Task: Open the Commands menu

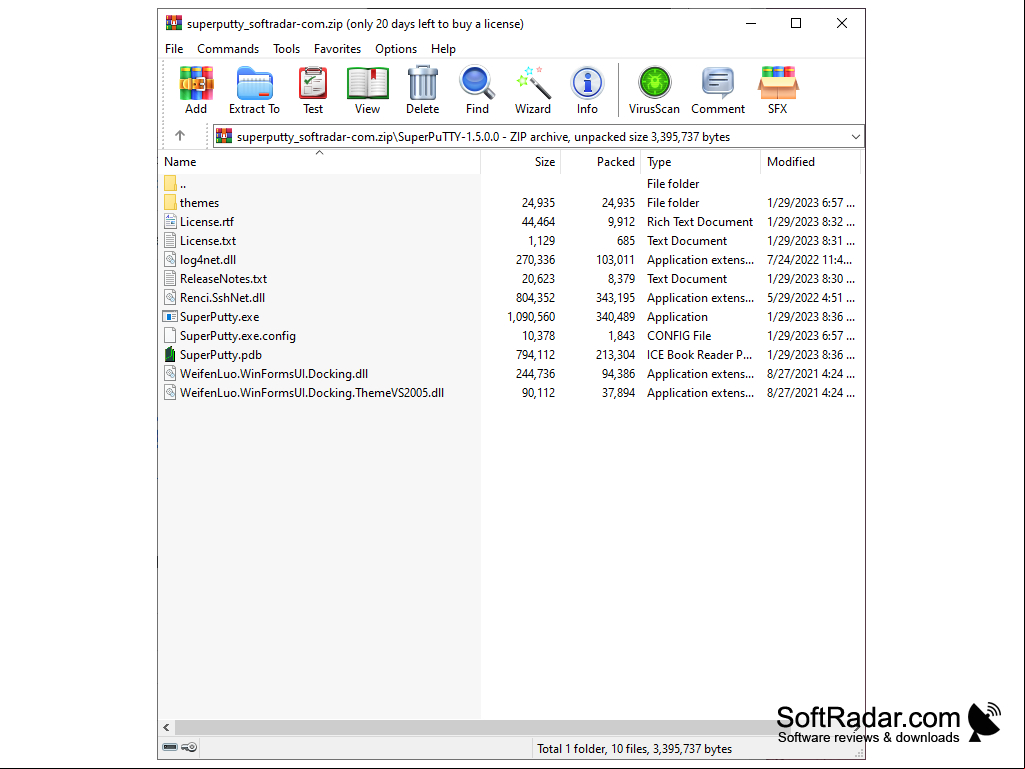Action: [228, 49]
